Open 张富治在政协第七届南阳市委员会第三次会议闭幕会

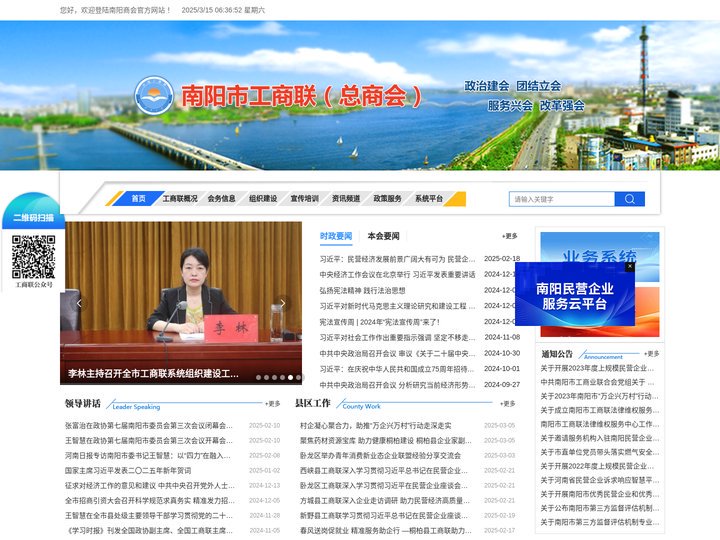(148, 426)
